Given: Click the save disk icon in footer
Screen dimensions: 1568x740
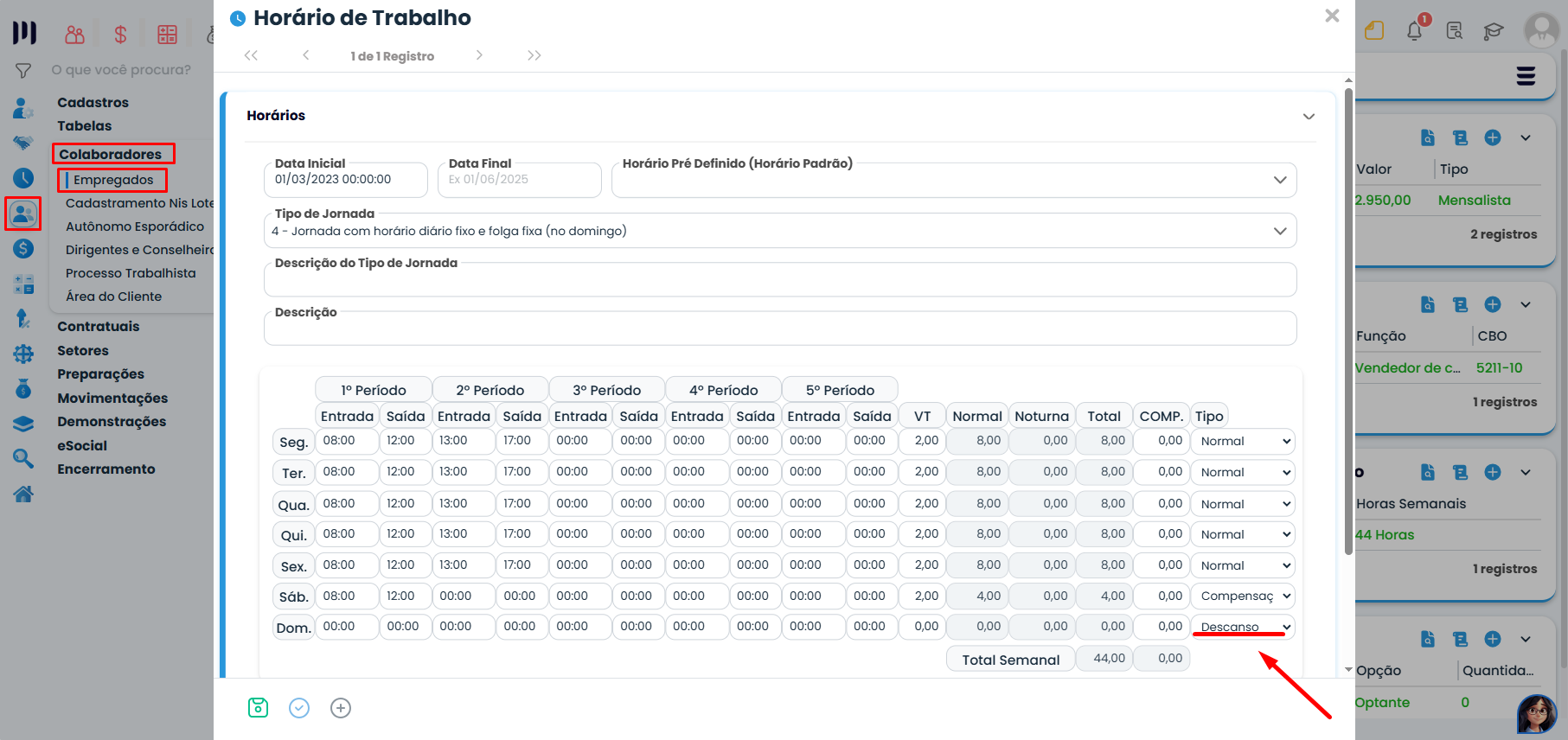Looking at the screenshot, I should tap(258, 708).
